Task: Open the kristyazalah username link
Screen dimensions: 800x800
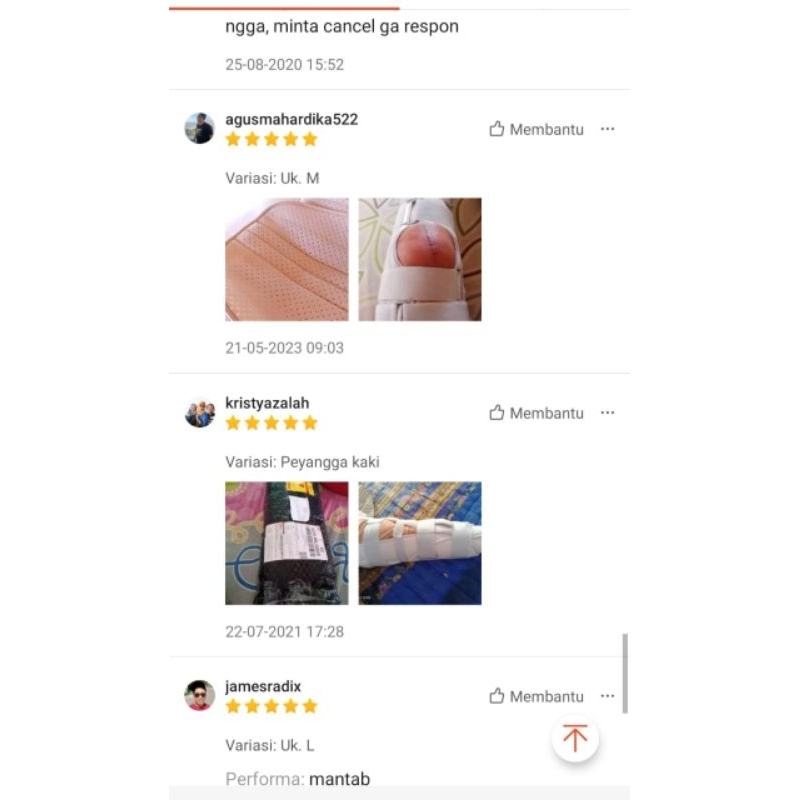Action: pyautogui.click(x=267, y=403)
